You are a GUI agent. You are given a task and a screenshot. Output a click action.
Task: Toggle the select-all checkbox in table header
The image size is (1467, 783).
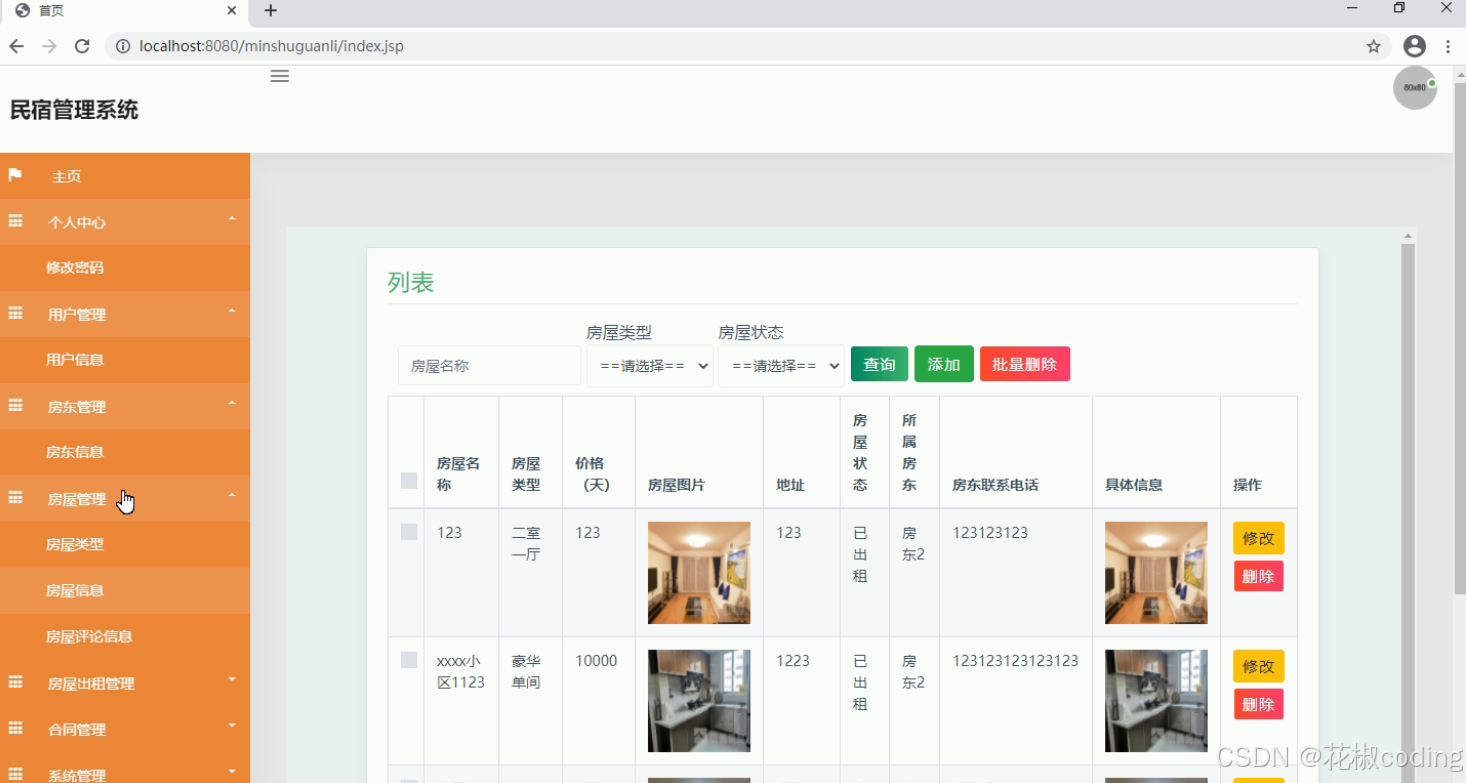pyautogui.click(x=407, y=480)
